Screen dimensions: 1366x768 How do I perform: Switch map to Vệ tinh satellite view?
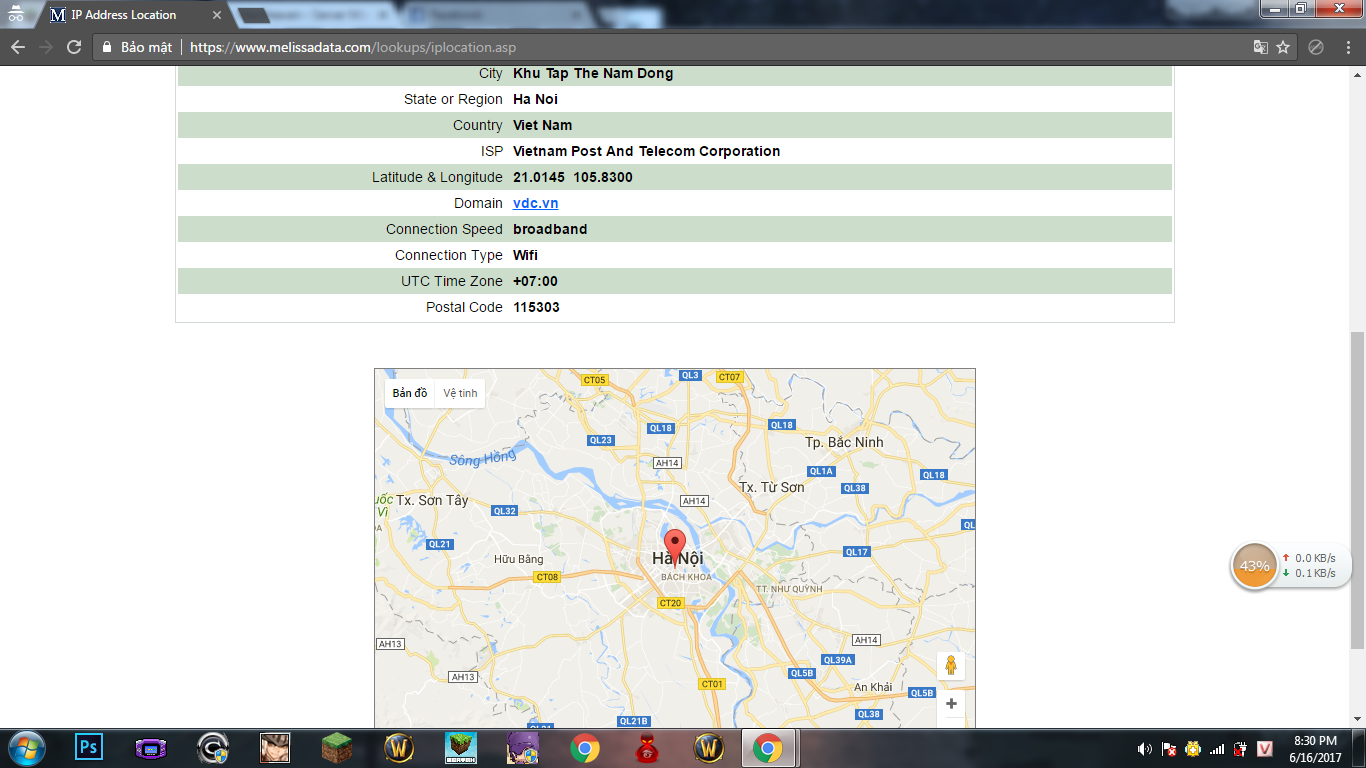coord(461,393)
